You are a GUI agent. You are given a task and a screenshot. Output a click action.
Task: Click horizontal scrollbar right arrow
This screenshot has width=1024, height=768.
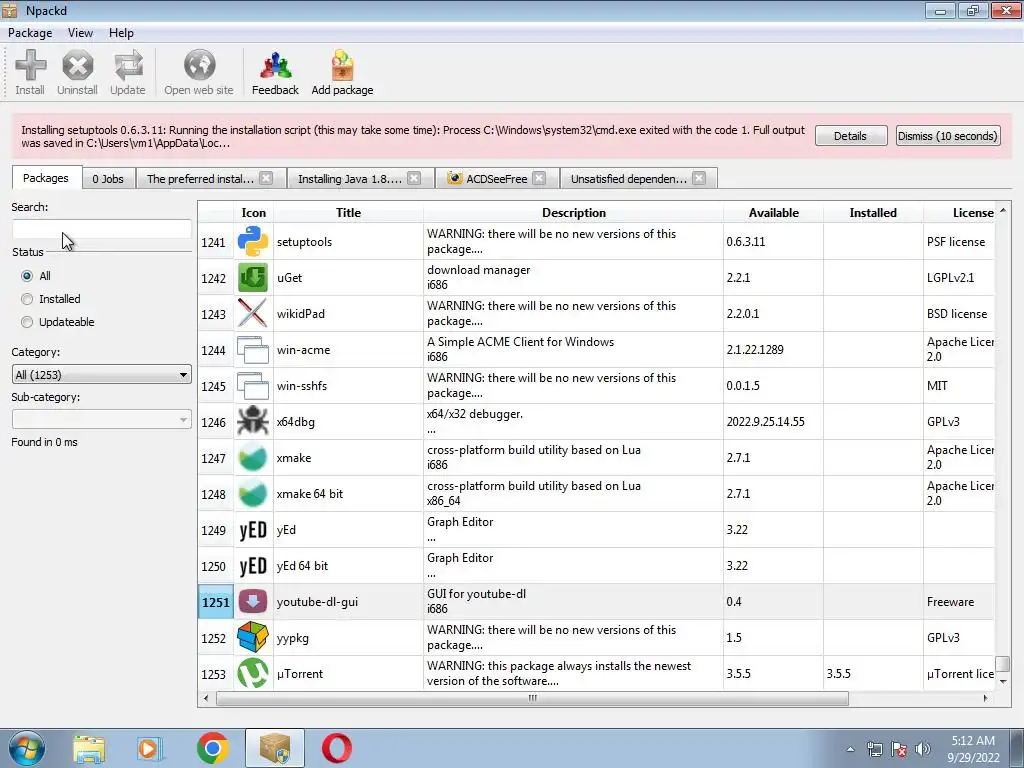(x=985, y=698)
